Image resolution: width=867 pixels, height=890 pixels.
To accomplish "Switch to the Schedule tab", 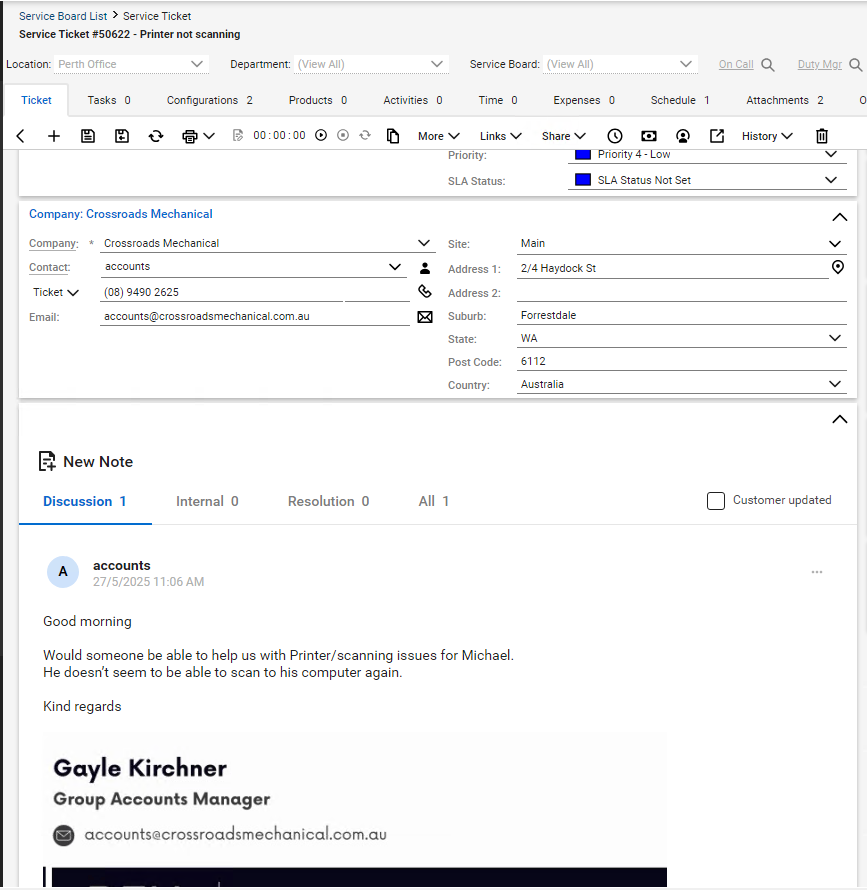I will 680,100.
